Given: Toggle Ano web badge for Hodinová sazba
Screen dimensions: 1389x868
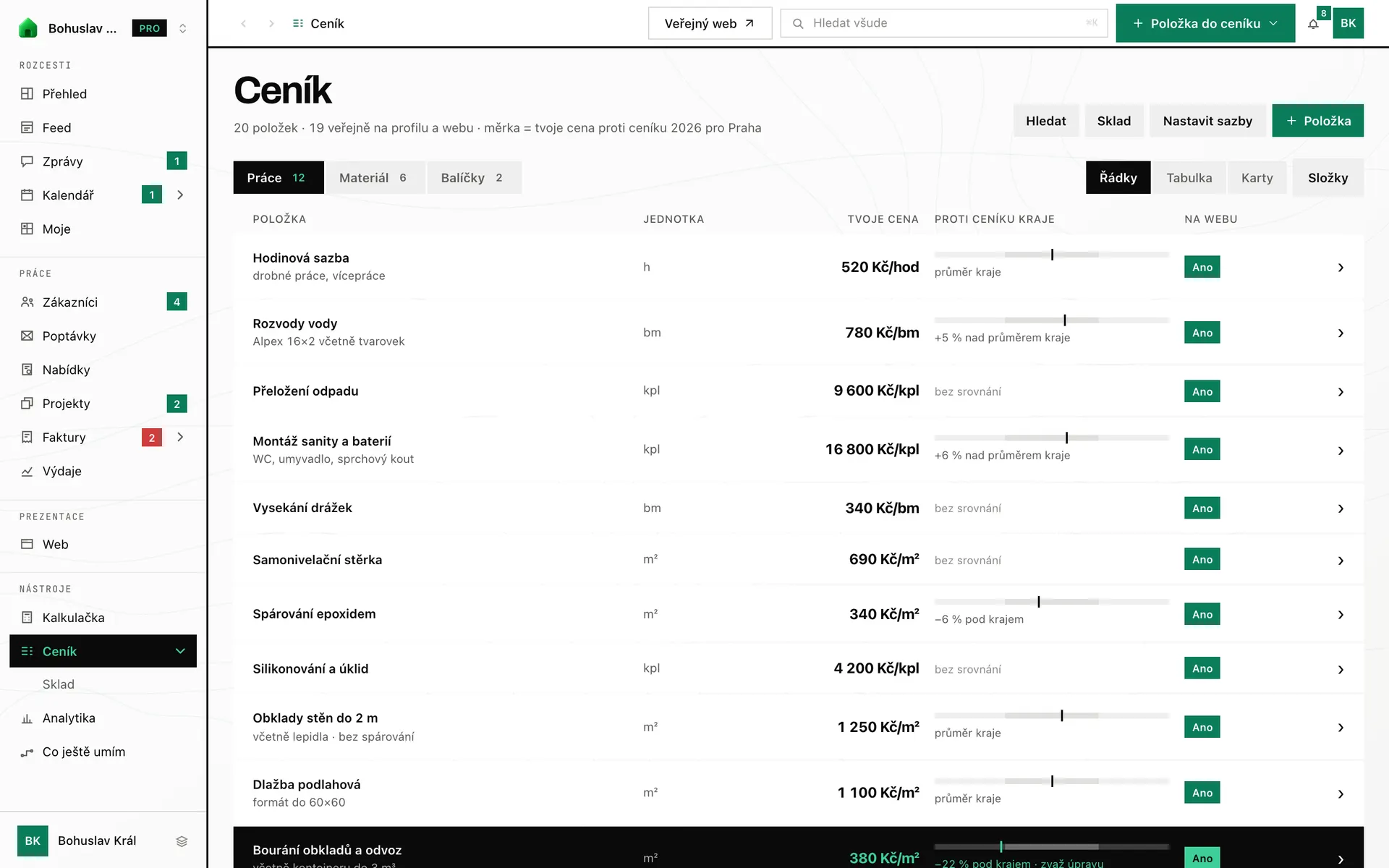Looking at the screenshot, I should point(1202,267).
